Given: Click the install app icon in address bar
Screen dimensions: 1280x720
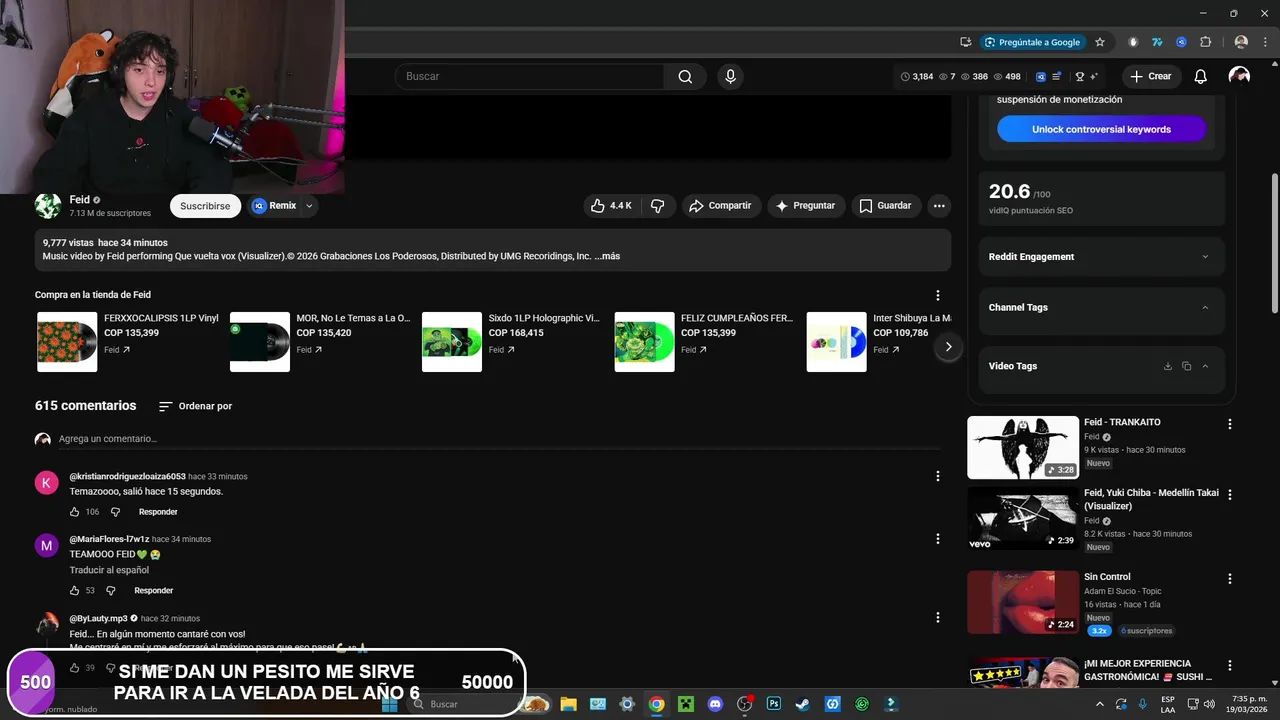Looking at the screenshot, I should [x=965, y=42].
